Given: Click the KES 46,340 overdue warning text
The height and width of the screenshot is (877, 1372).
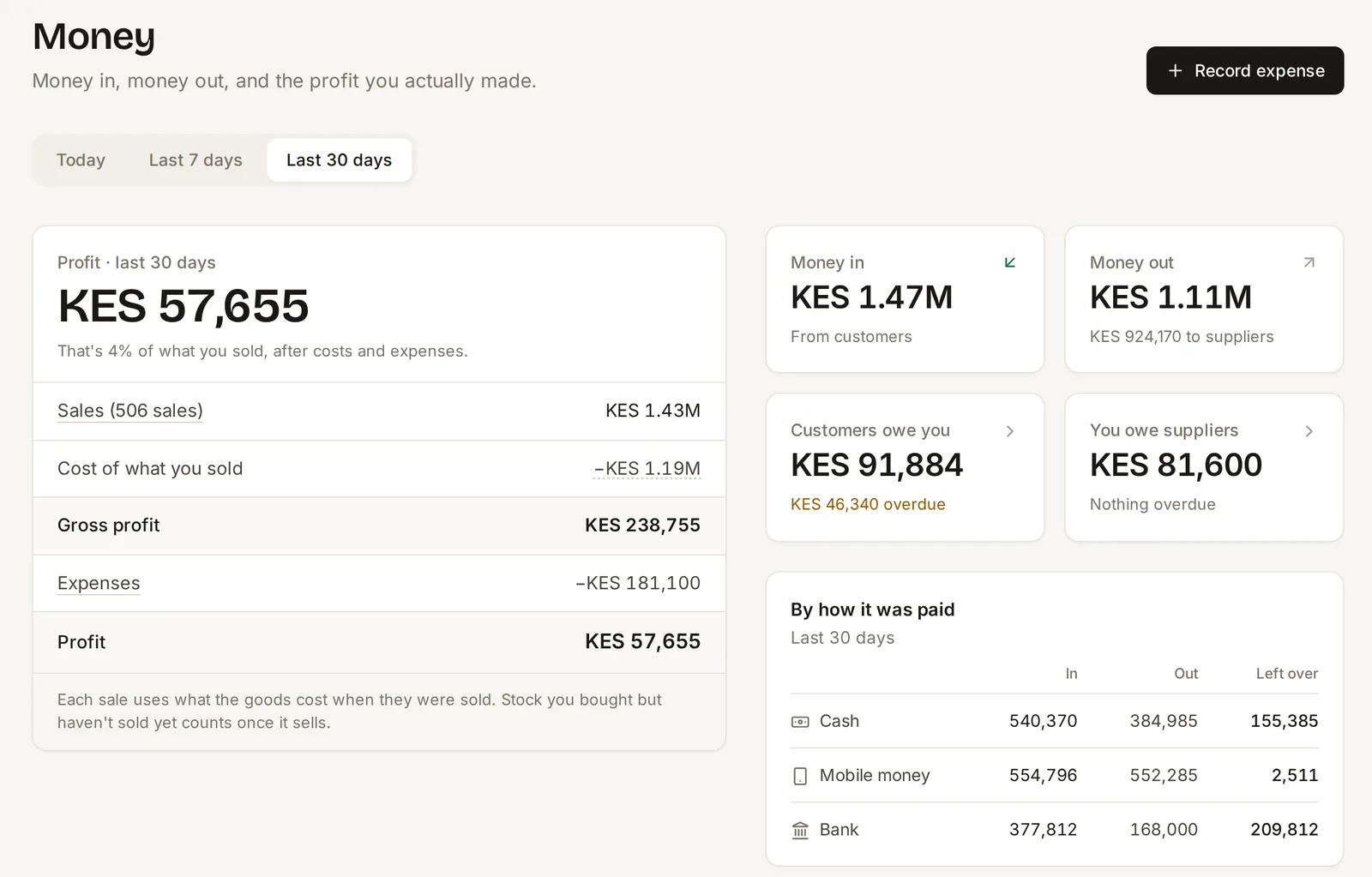Looking at the screenshot, I should pyautogui.click(x=868, y=504).
